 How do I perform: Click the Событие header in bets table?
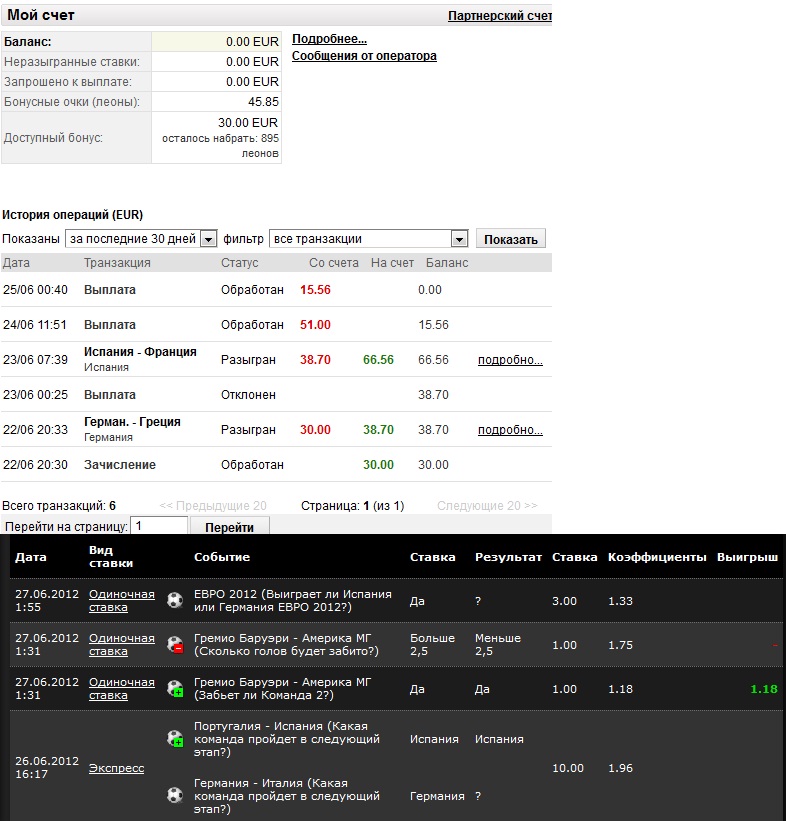coord(222,557)
